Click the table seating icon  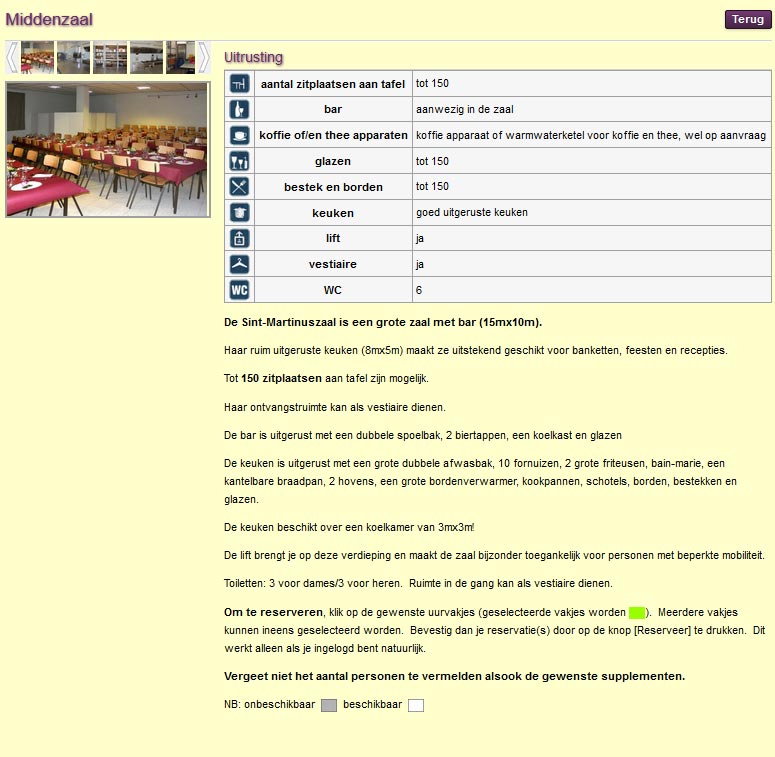click(239, 84)
